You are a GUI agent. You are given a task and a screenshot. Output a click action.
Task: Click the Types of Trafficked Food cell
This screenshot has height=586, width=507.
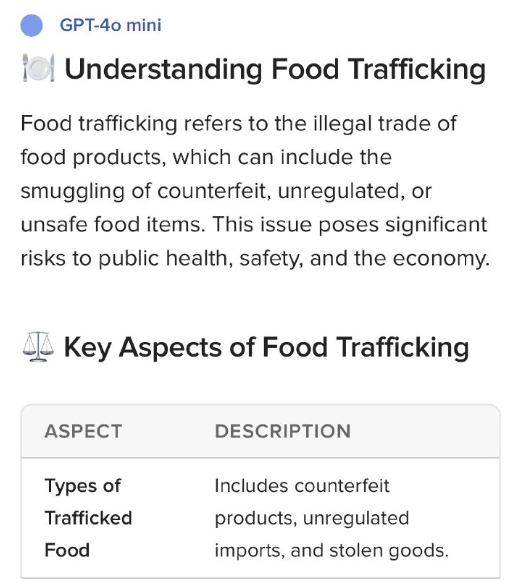pyautogui.click(x=88, y=518)
